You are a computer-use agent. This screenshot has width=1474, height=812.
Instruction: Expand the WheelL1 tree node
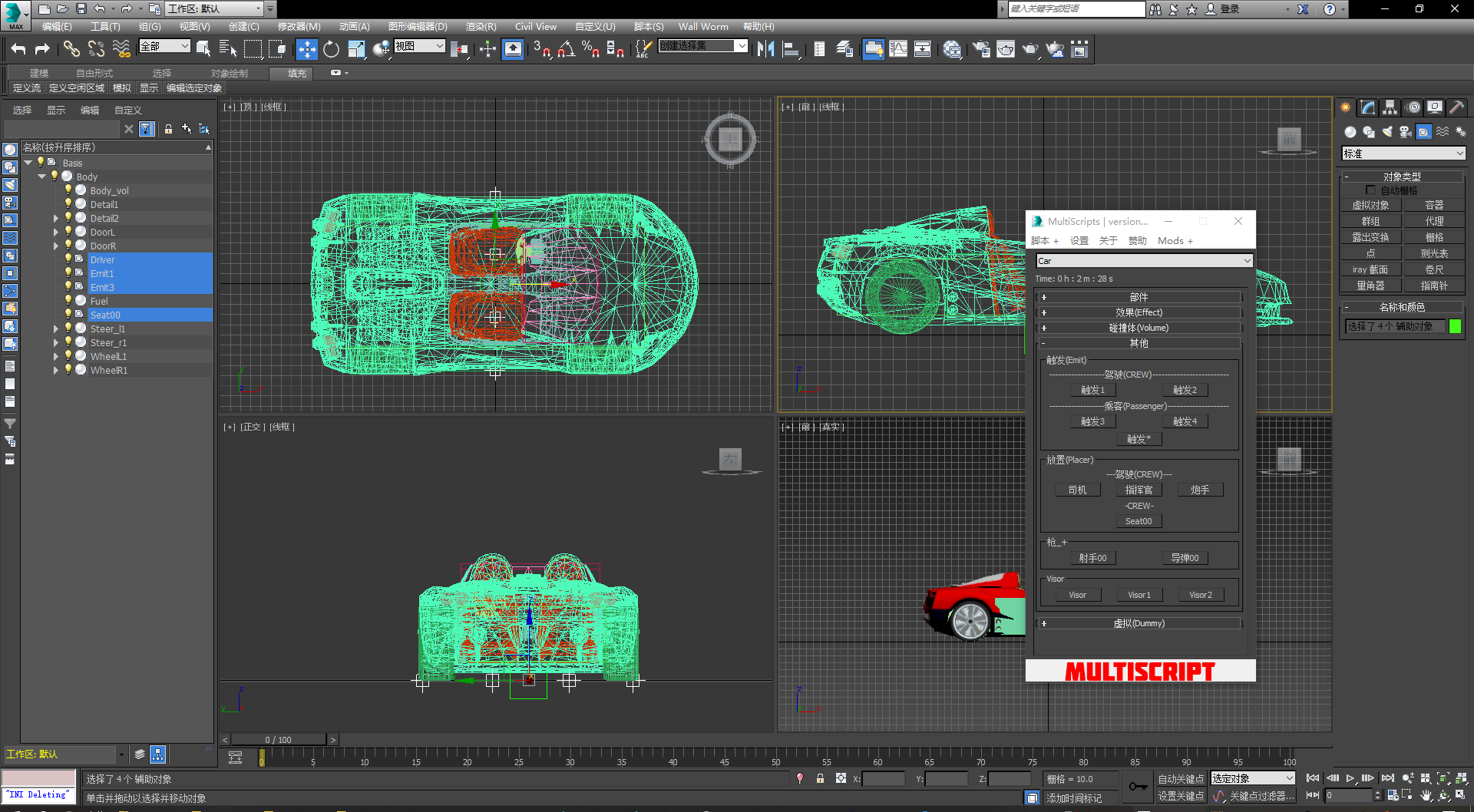pos(56,357)
